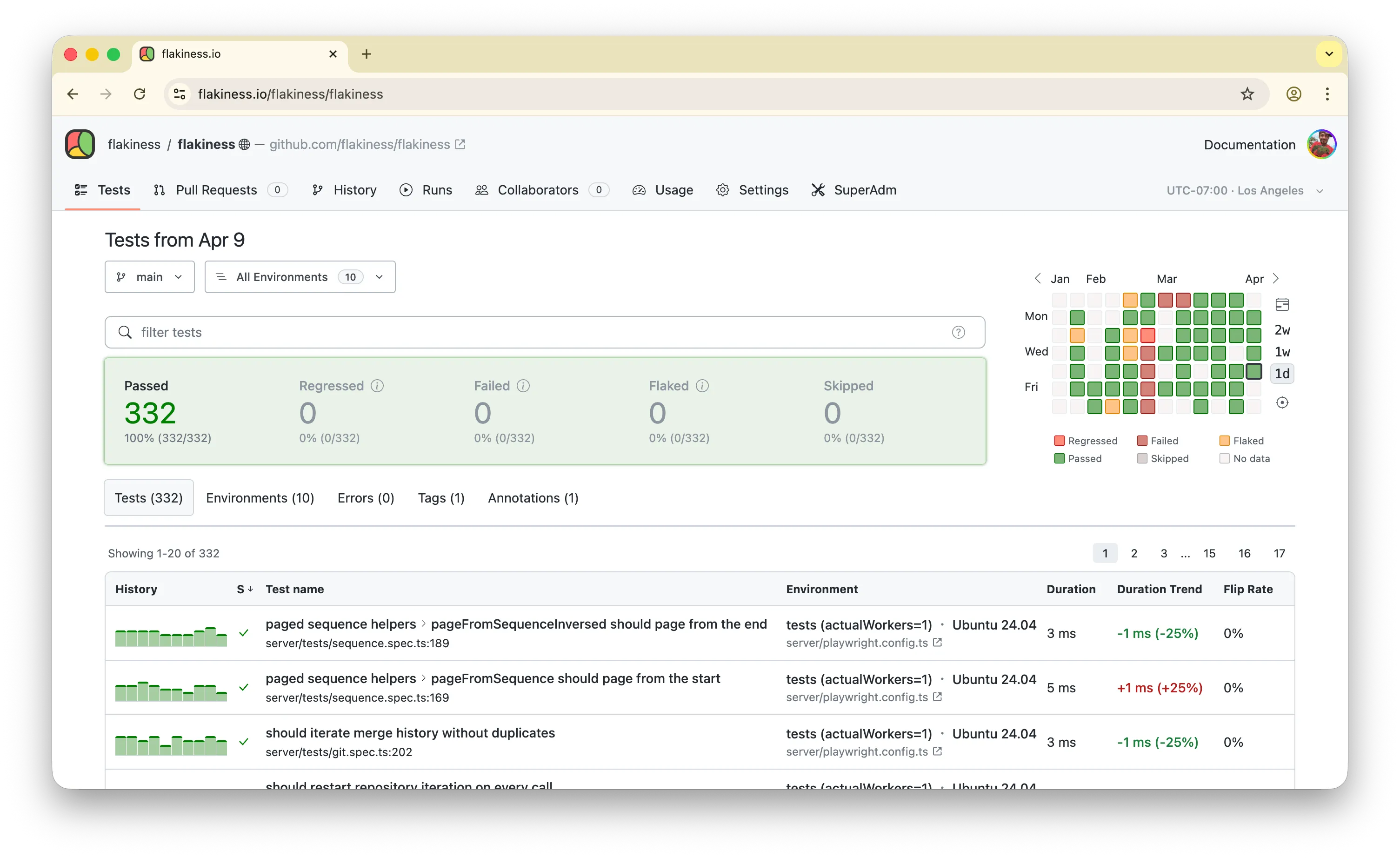Go to page 3 of results
Viewport: 1400px width, 858px height.
coord(1164,553)
